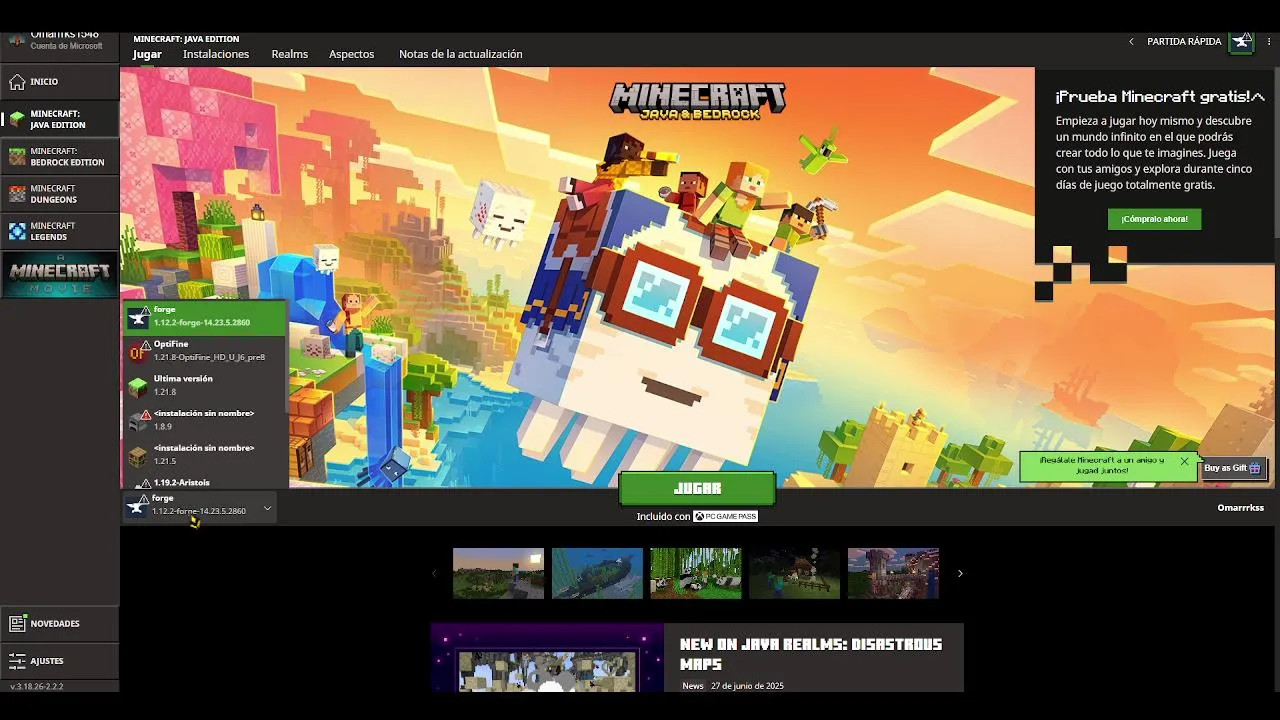Click the green JUGAR button
The image size is (1280, 720).
(697, 489)
